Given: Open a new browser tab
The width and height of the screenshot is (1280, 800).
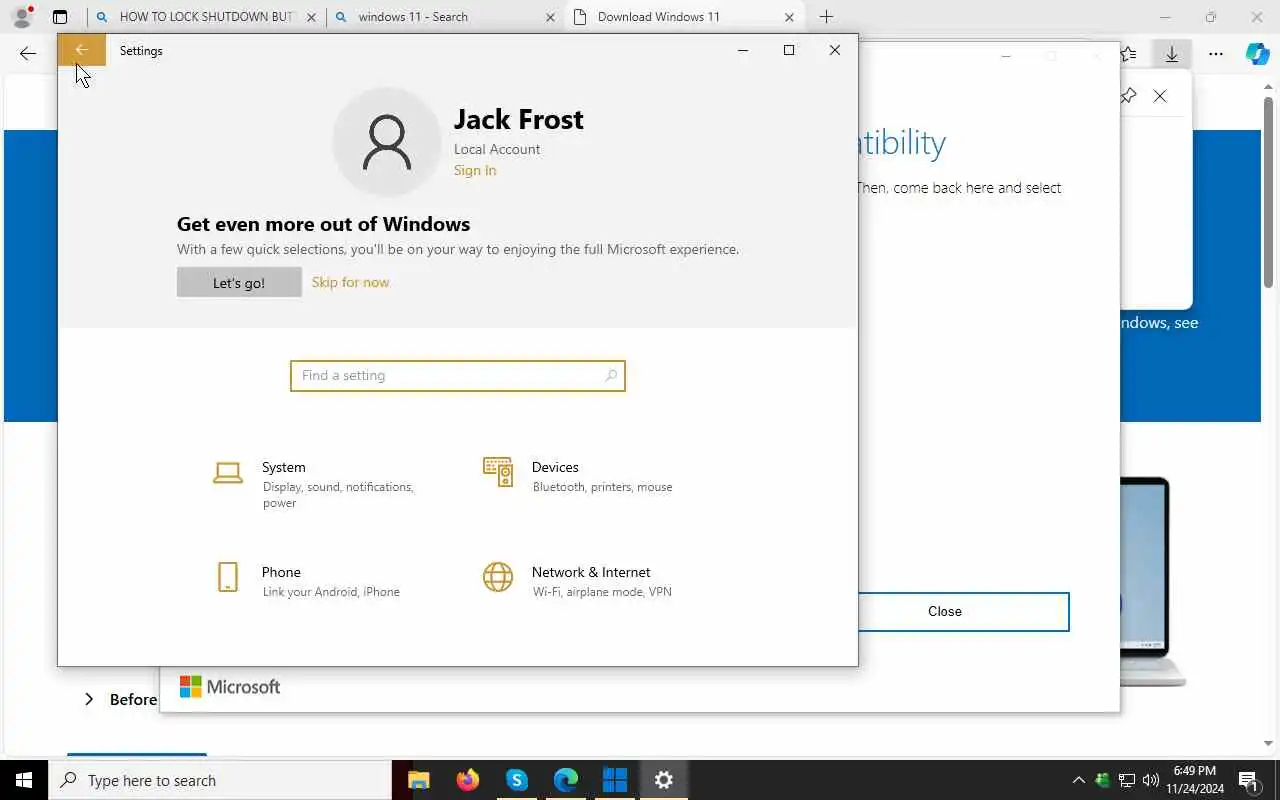Looking at the screenshot, I should pyautogui.click(x=826, y=17).
